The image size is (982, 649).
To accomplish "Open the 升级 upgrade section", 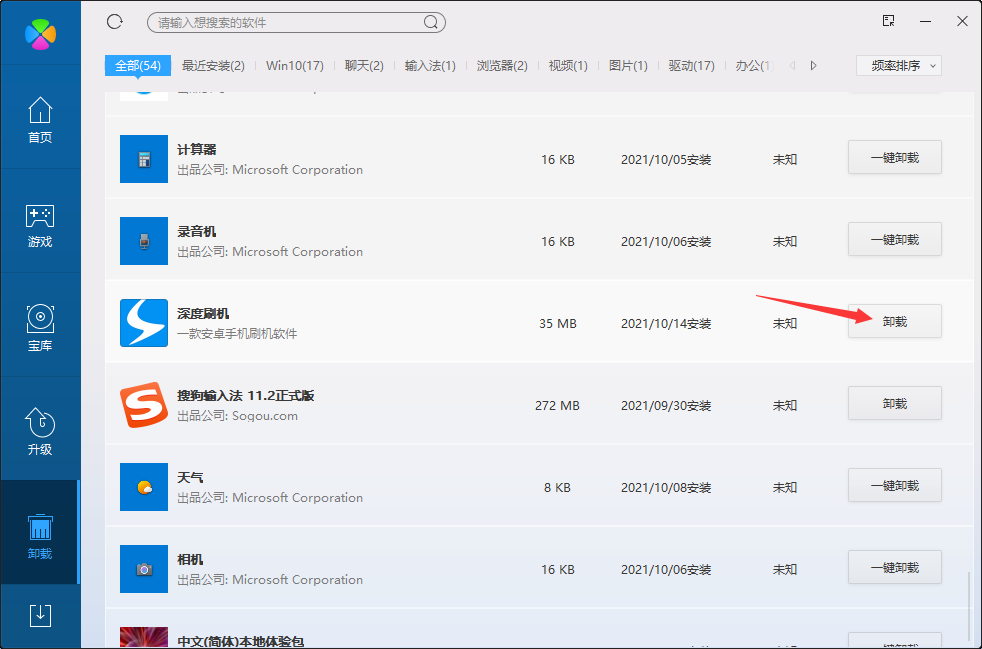I will coord(40,432).
